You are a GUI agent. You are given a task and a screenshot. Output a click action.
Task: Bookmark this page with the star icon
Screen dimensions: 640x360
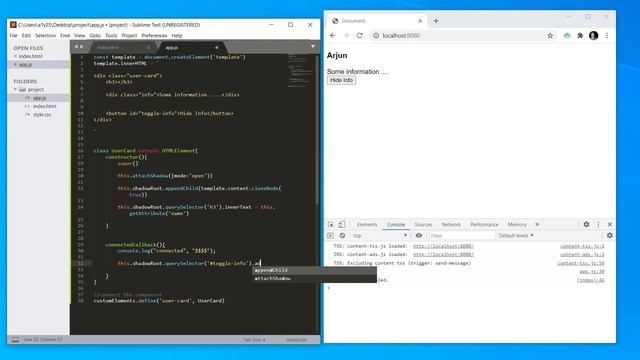(x=550, y=36)
